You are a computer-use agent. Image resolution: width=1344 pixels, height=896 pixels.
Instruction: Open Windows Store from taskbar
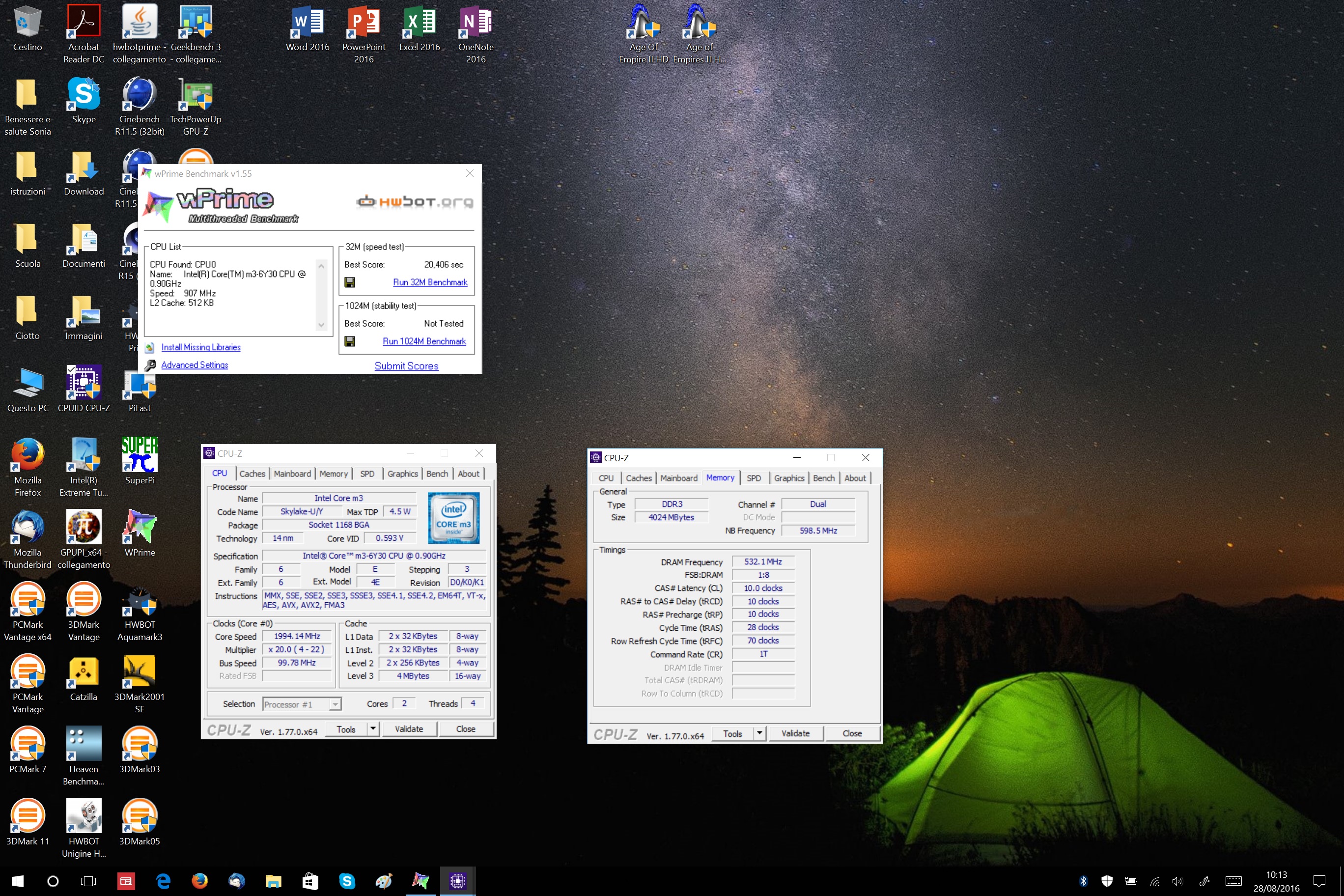click(x=310, y=881)
